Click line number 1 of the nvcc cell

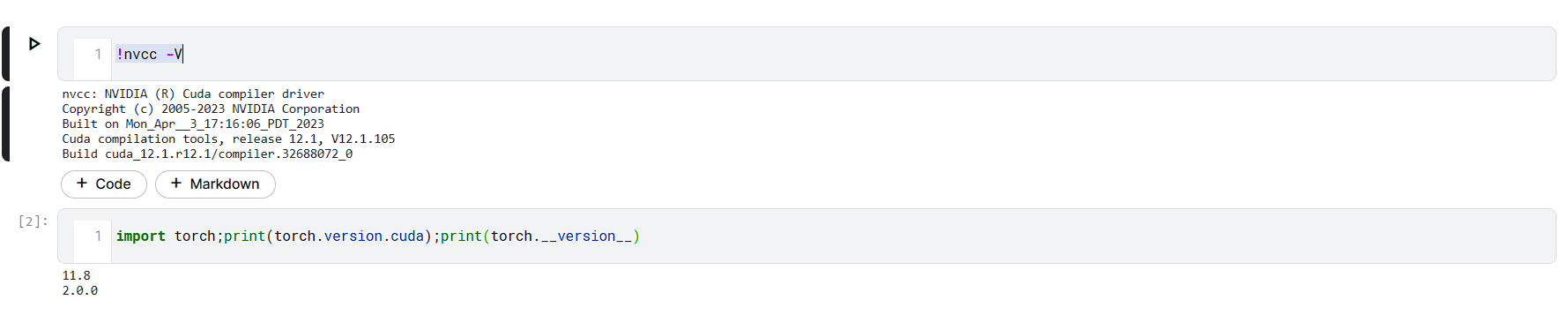[x=98, y=54]
